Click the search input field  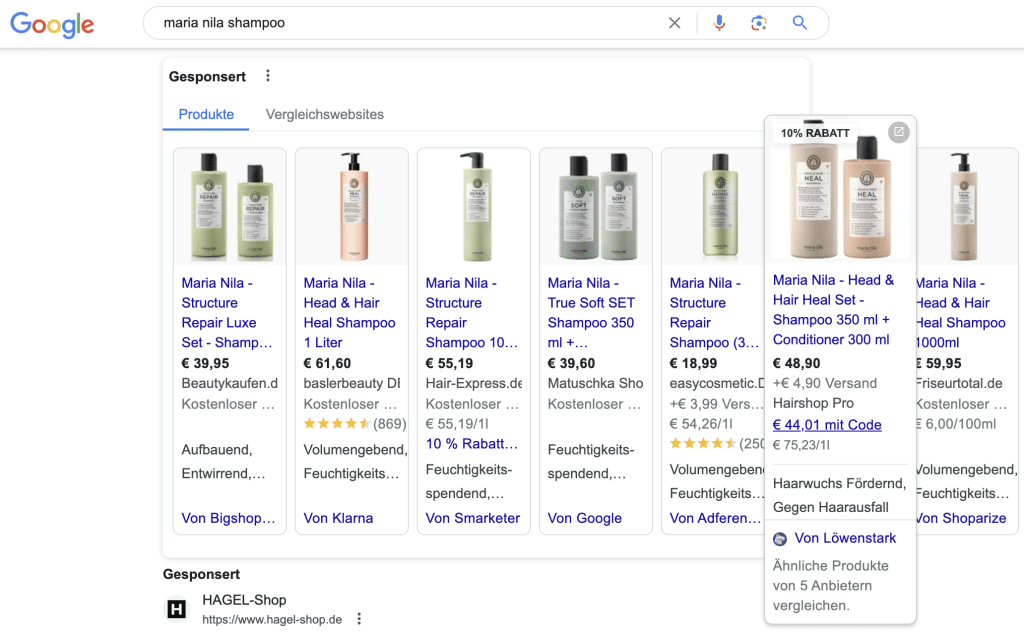(x=400, y=22)
